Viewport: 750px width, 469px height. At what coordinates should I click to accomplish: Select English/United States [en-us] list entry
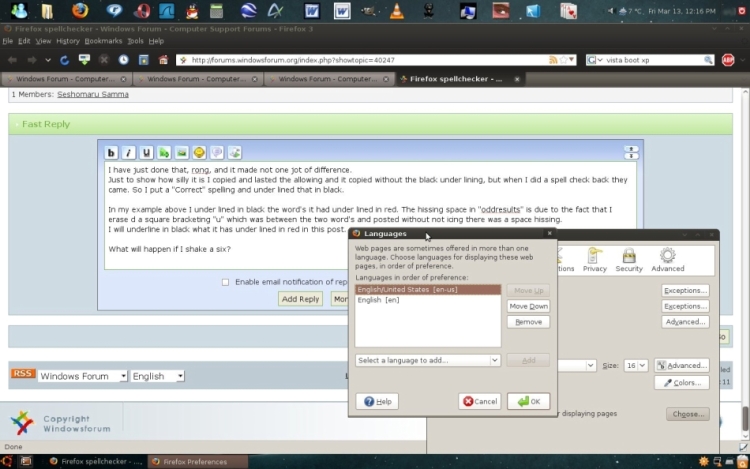[428, 289]
